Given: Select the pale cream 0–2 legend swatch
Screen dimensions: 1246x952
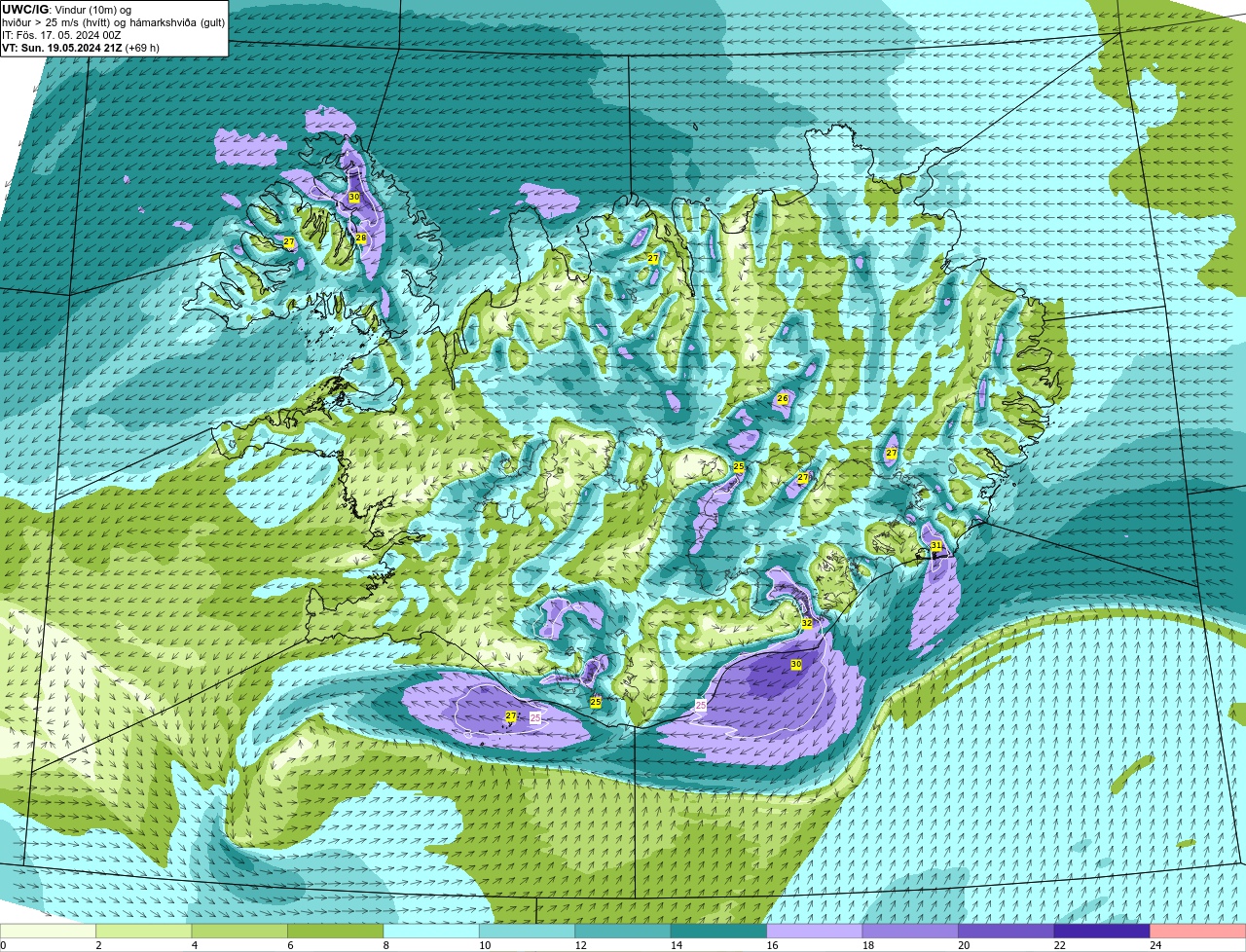Looking at the screenshot, I should tap(48, 931).
